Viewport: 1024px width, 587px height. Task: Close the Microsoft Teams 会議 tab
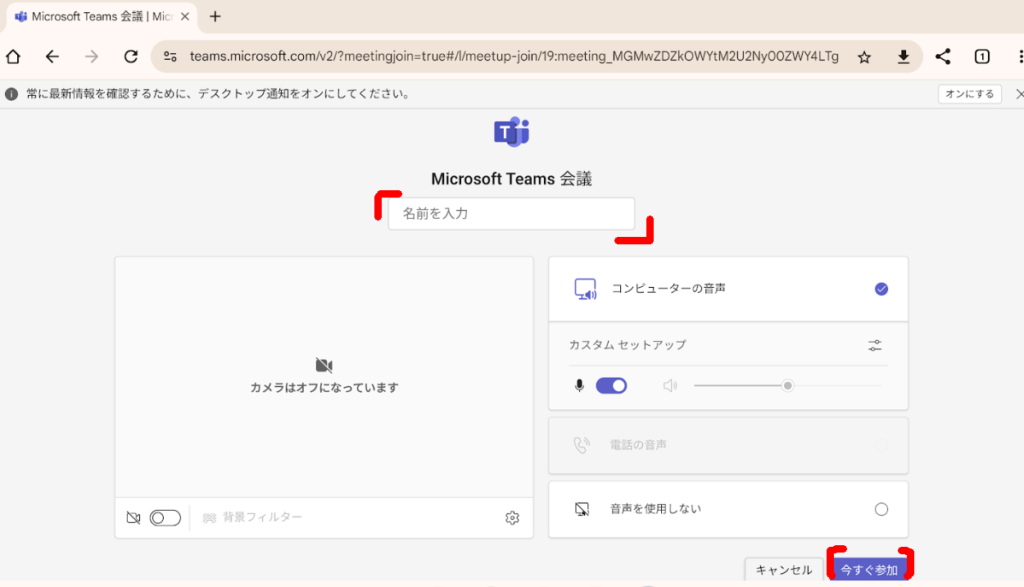tap(185, 16)
